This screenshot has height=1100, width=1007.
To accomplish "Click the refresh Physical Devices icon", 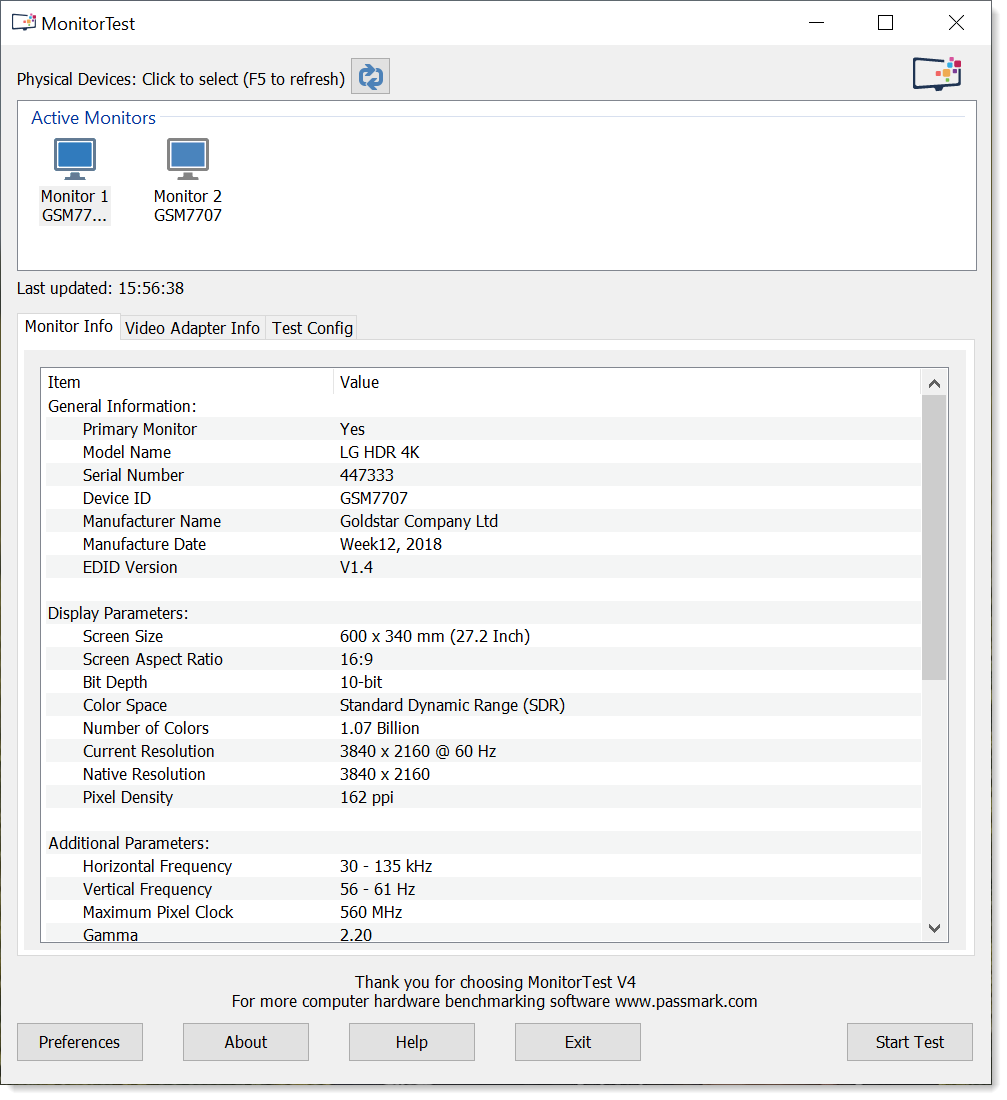I will (x=370, y=76).
